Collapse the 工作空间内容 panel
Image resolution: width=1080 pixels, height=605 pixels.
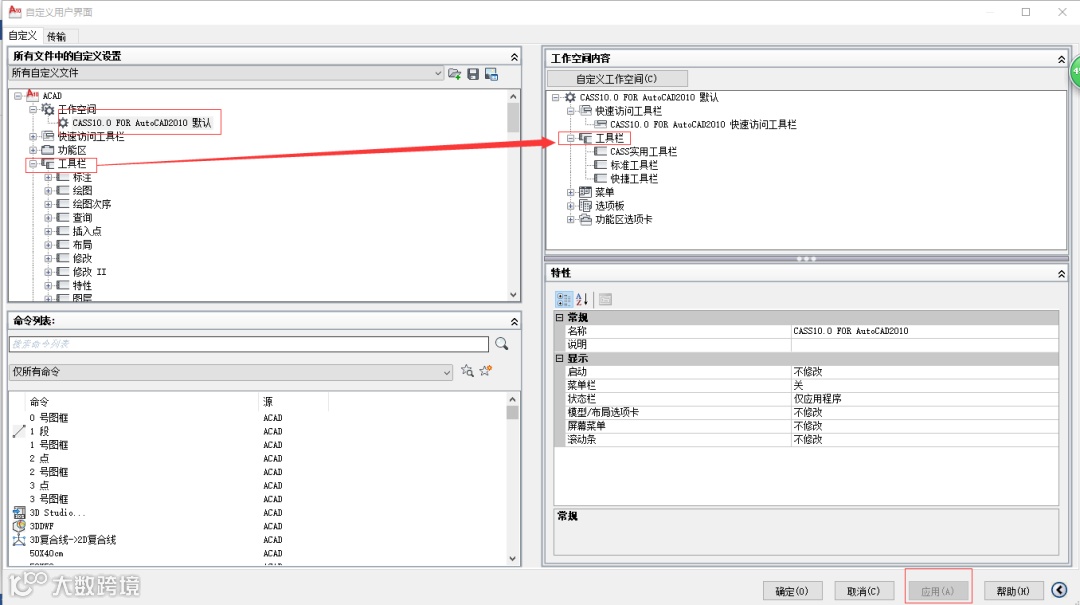[1061, 59]
